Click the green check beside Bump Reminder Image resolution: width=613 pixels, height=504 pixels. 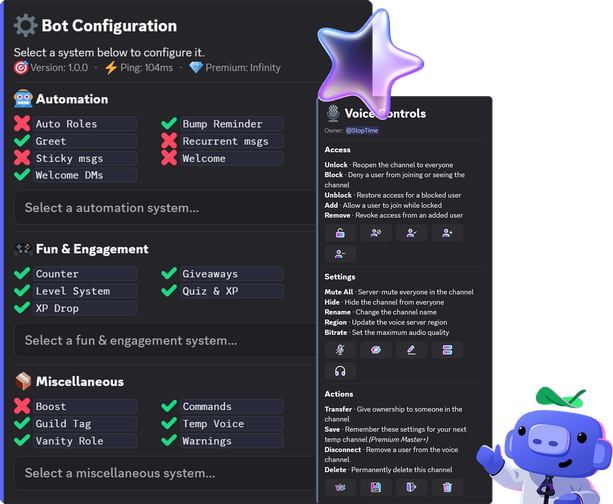point(169,124)
